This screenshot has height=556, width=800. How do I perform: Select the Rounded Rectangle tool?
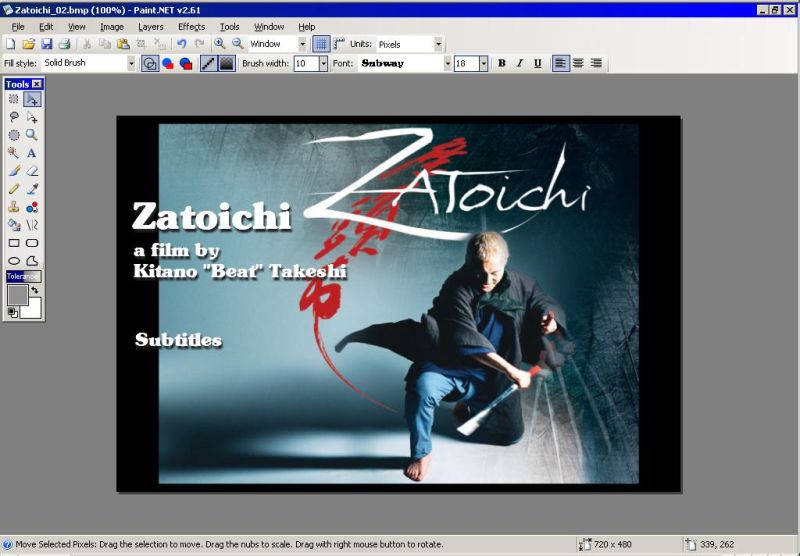32,243
